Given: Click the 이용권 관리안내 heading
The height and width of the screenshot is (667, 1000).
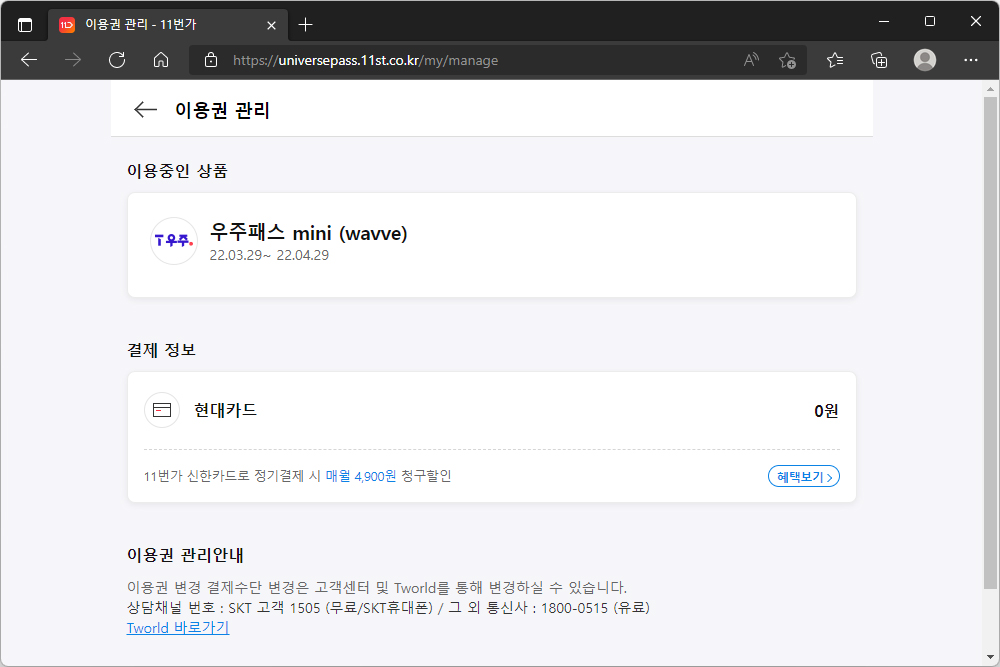Looking at the screenshot, I should [x=185, y=555].
